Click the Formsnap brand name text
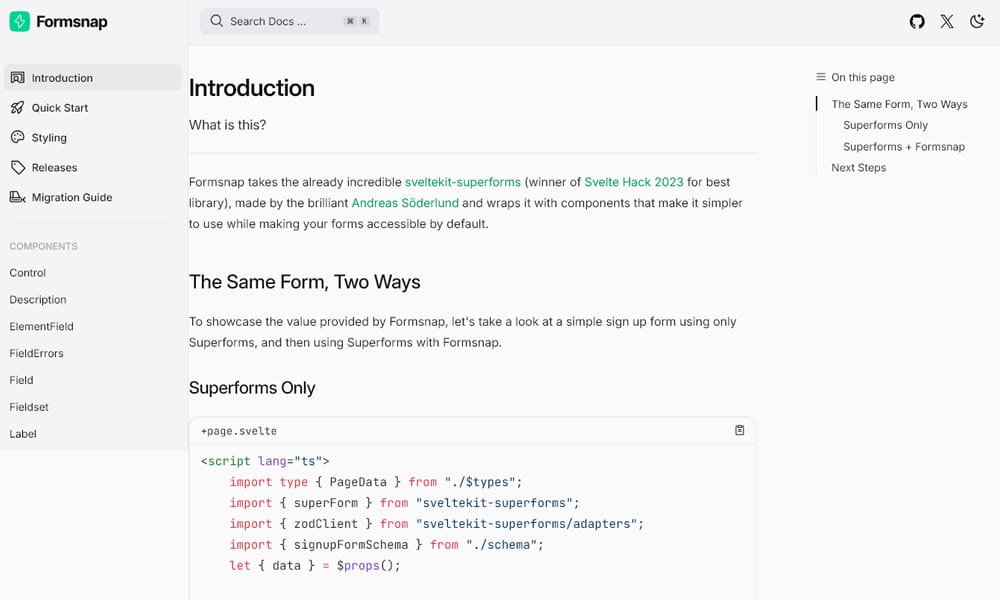Viewport: 1000px width, 600px height. tap(71, 22)
